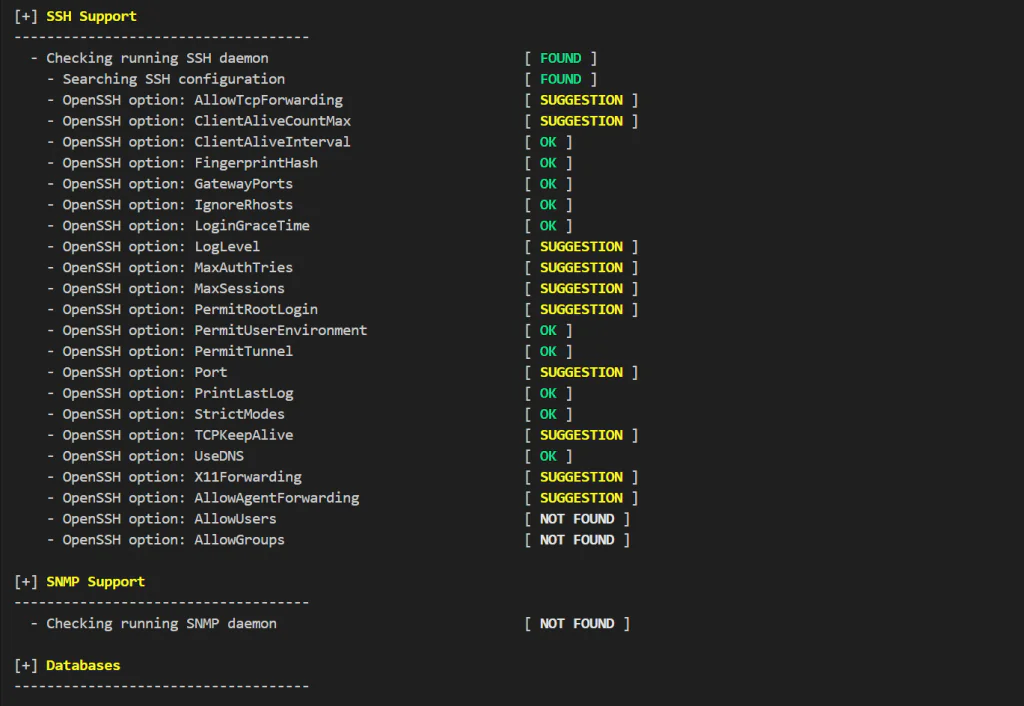Click SUGGESTION status on the MaxAuthTries row
The image size is (1024, 706).
click(x=581, y=267)
